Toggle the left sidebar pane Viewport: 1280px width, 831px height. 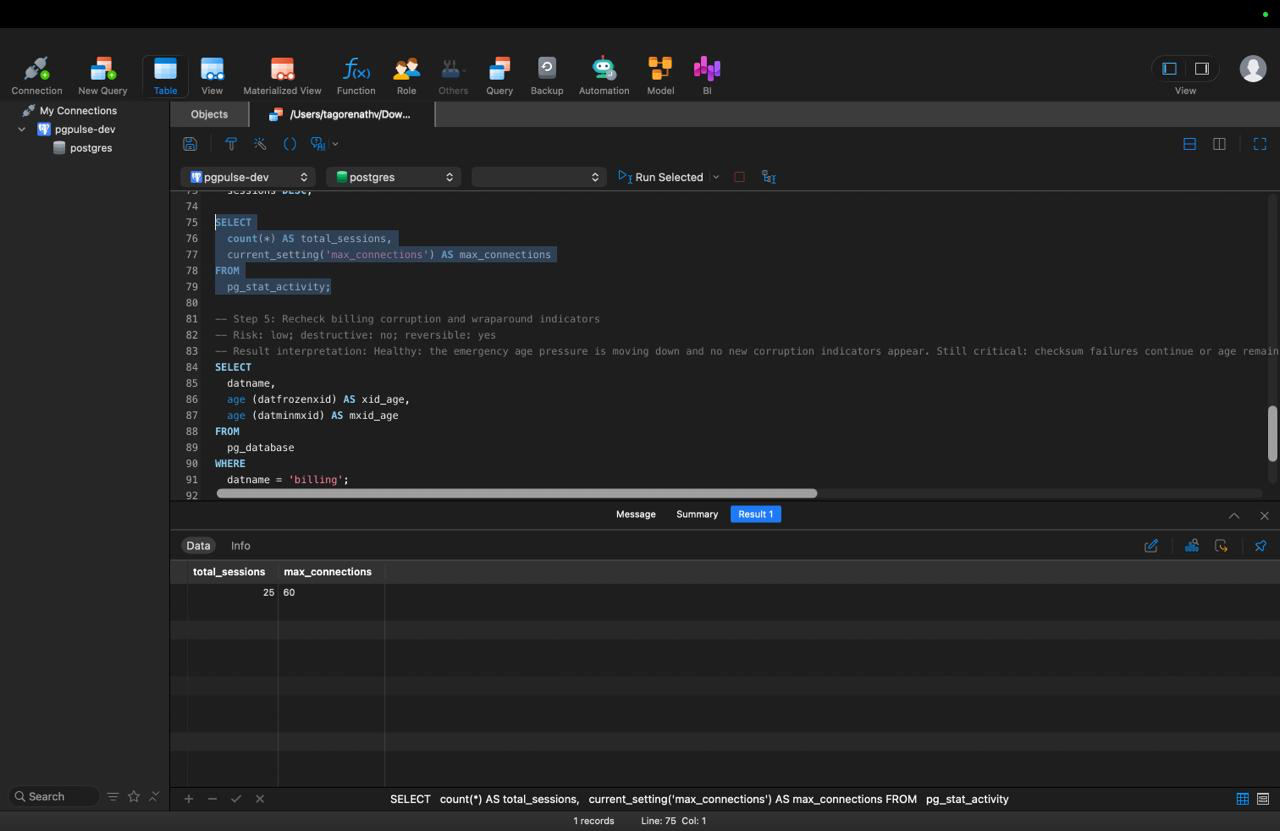click(1169, 68)
